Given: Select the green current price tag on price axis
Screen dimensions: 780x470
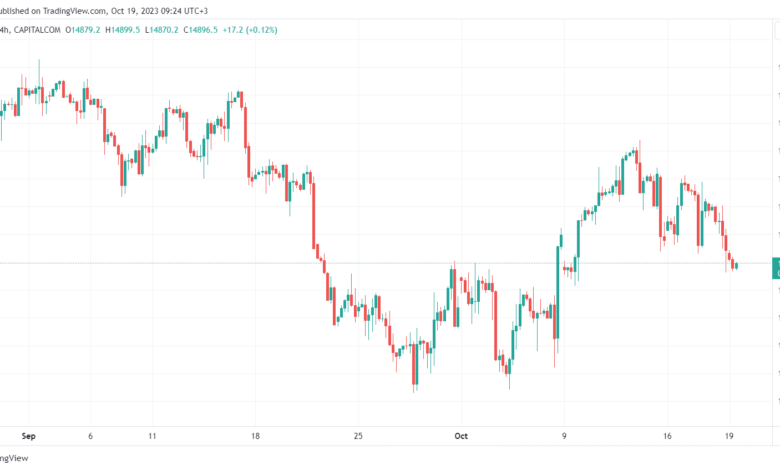Looking at the screenshot, I should point(776,268).
